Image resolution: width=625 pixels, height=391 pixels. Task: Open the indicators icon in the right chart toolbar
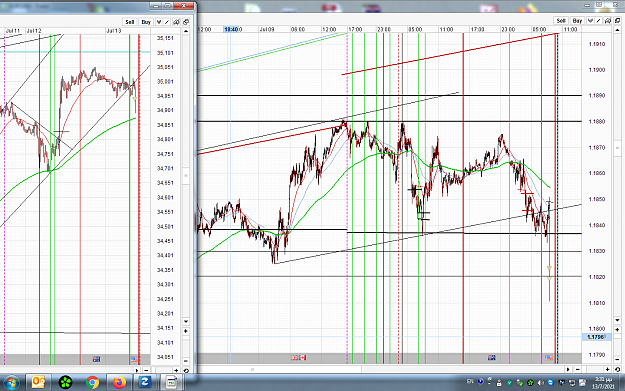click(590, 20)
